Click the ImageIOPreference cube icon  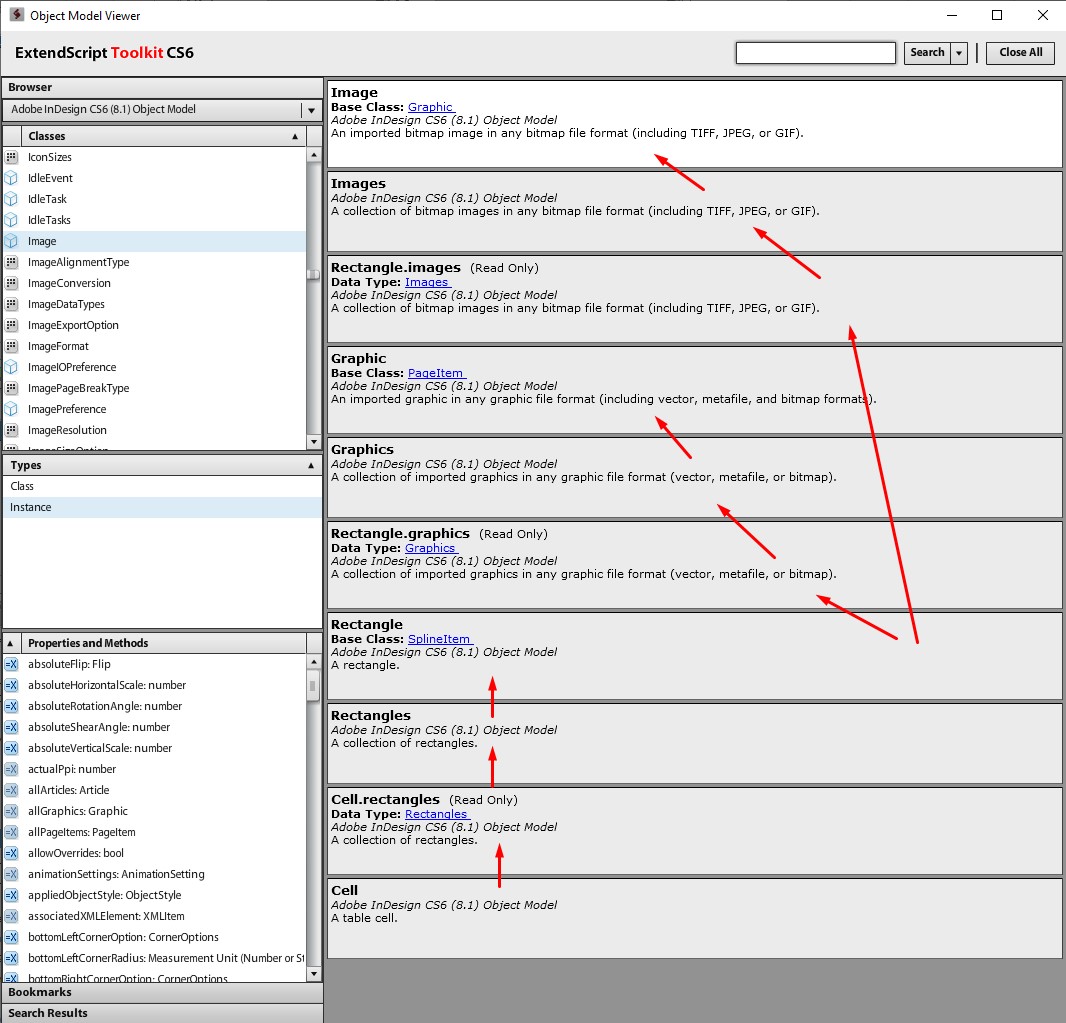pos(11,368)
